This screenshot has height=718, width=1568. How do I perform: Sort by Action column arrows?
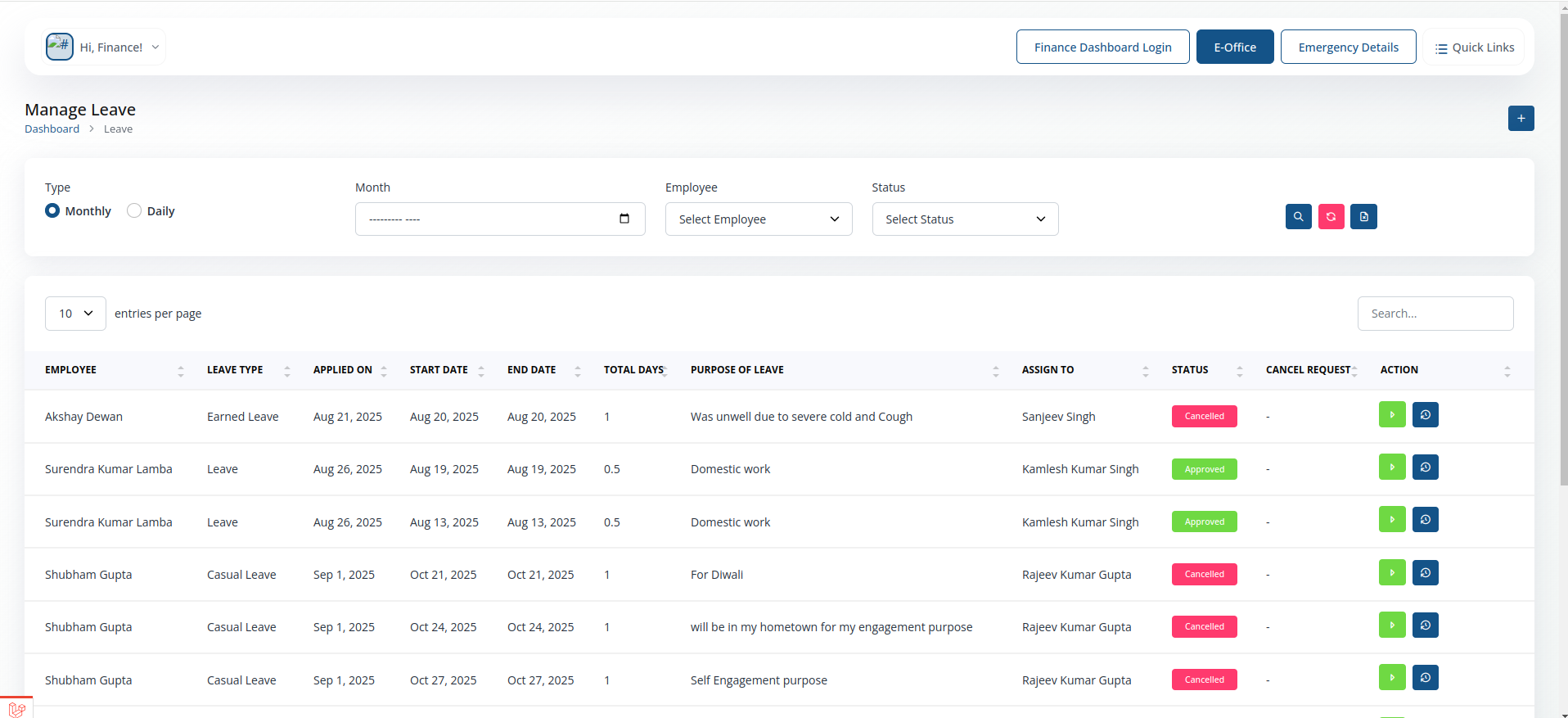pos(1507,371)
